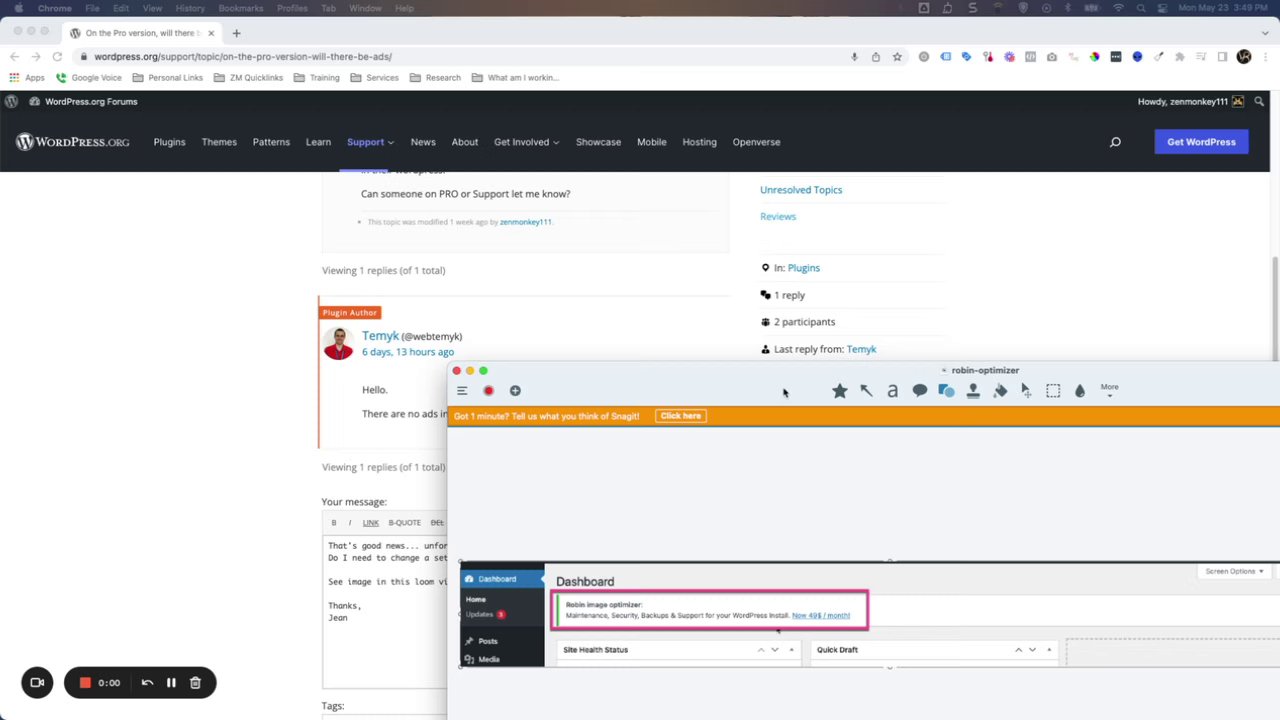Open the Bookmarks menu in the menu bar
The height and width of the screenshot is (720, 1280).
click(x=240, y=8)
